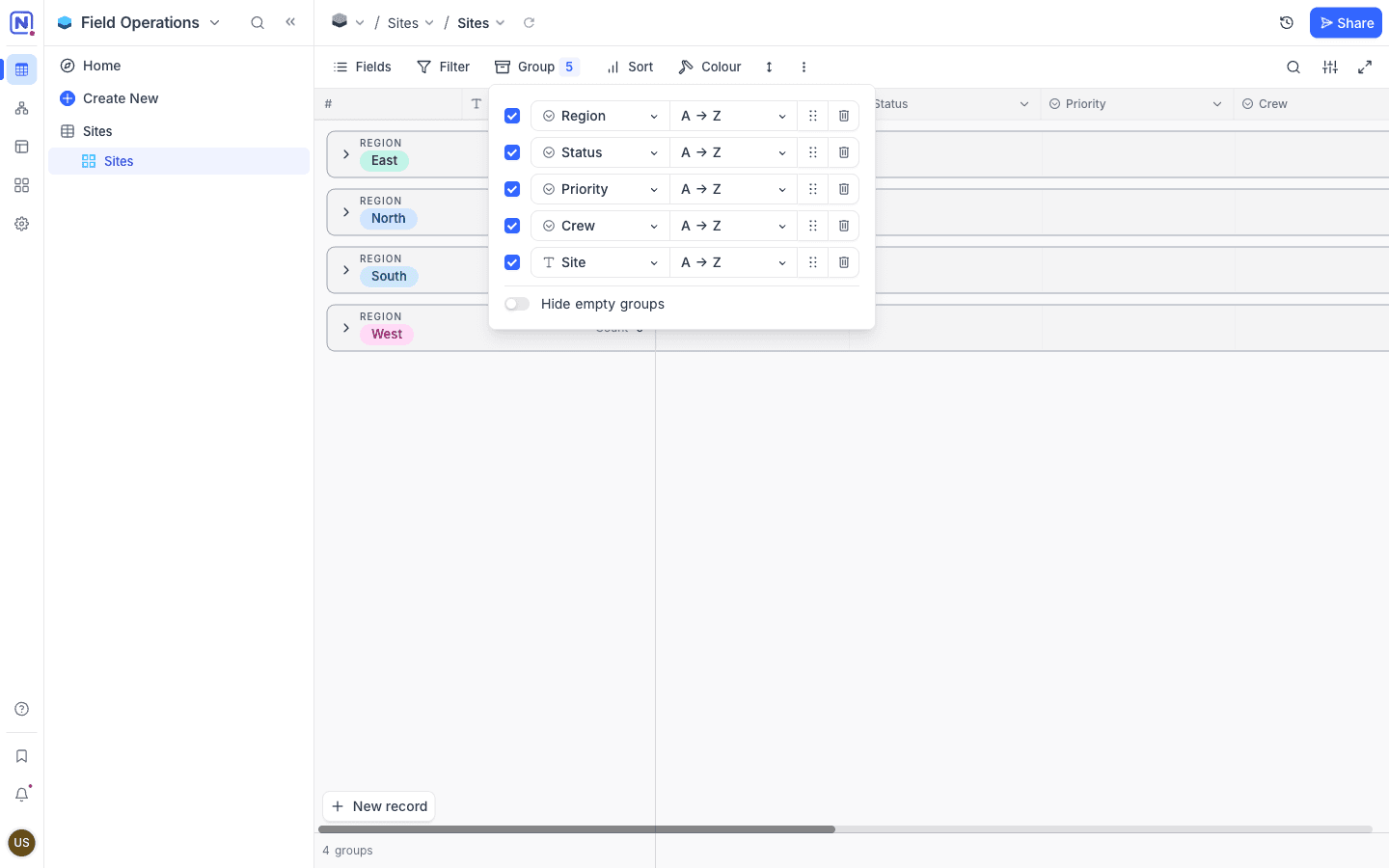Add a New record
Viewport: 1389px width, 868px height.
click(x=379, y=806)
